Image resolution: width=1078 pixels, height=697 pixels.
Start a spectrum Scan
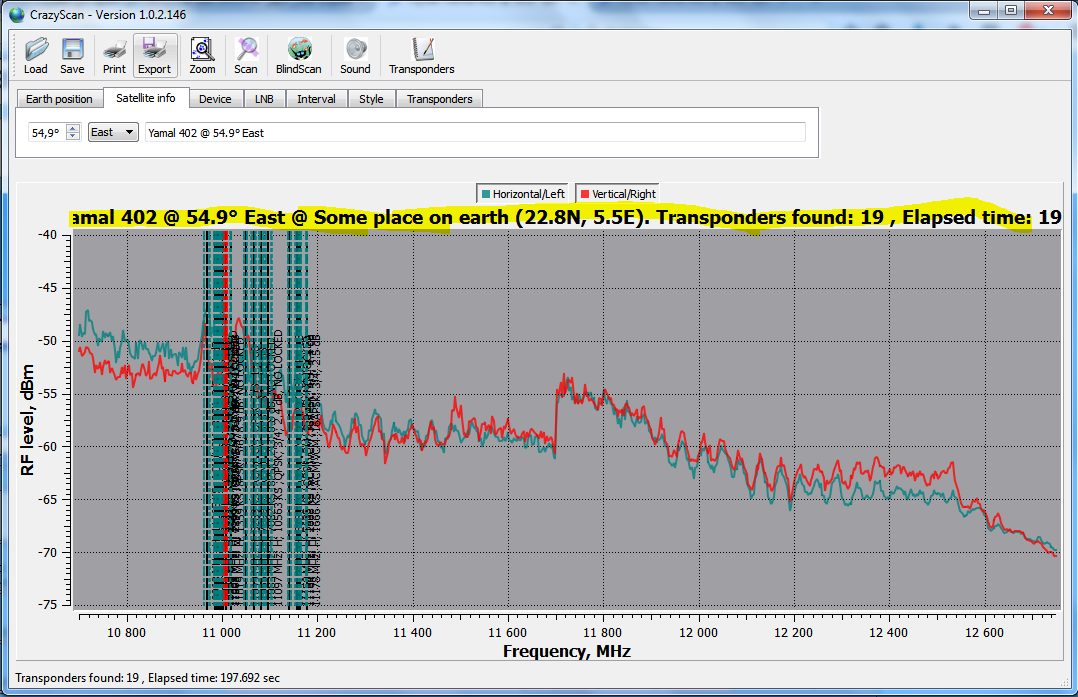click(x=246, y=55)
